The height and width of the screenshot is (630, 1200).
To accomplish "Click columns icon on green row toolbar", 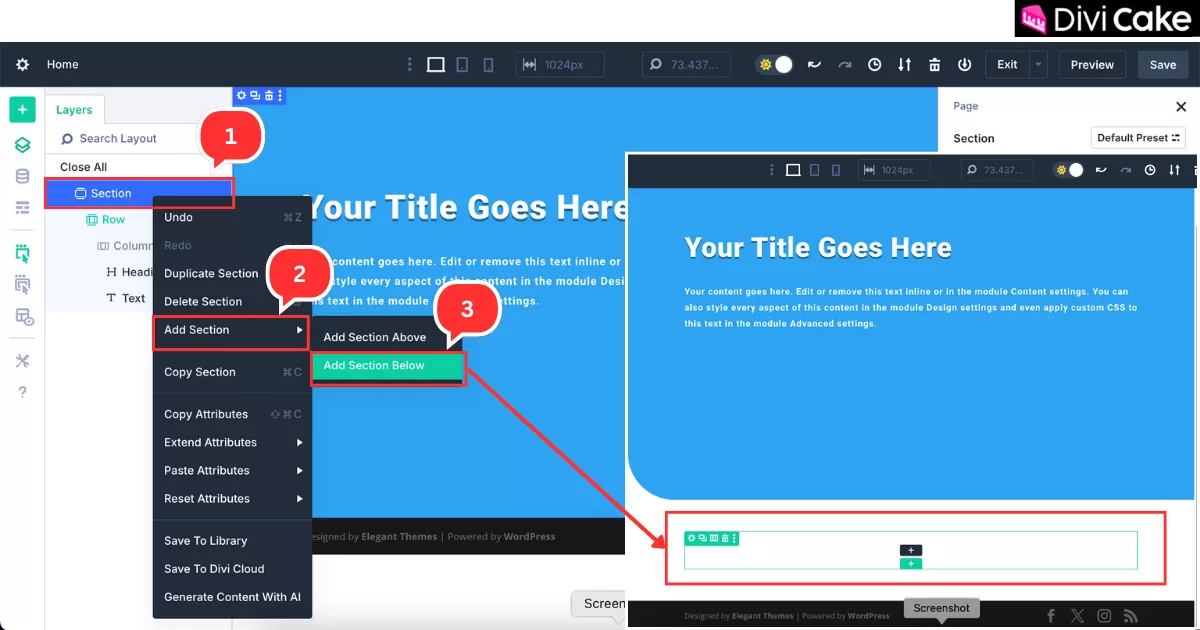I will [714, 538].
